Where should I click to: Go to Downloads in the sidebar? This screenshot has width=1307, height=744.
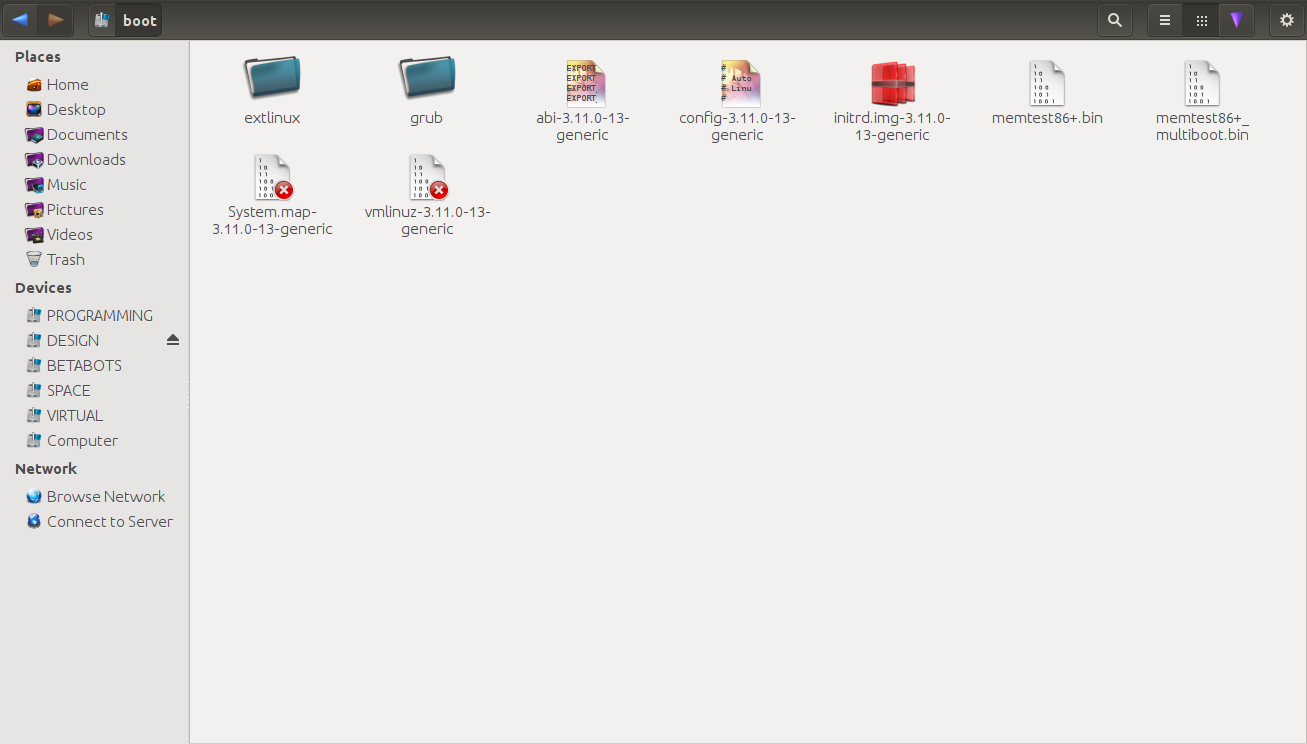point(86,159)
